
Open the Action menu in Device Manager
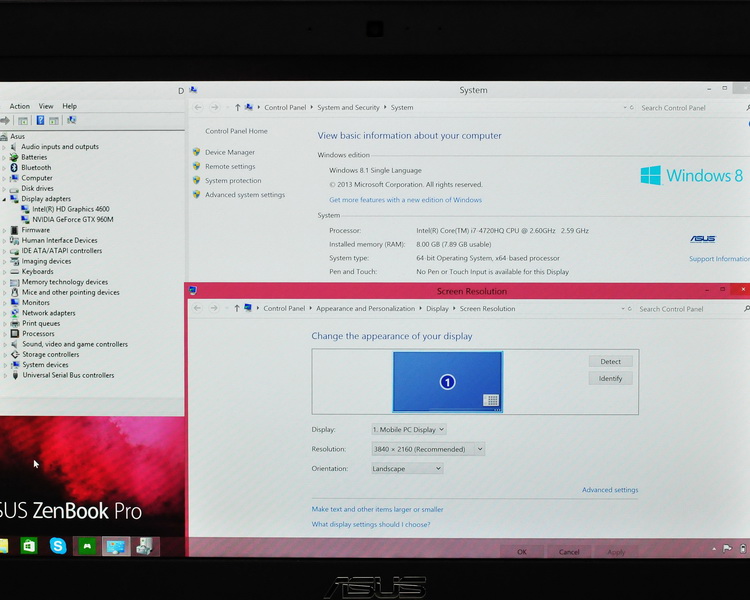(x=20, y=106)
